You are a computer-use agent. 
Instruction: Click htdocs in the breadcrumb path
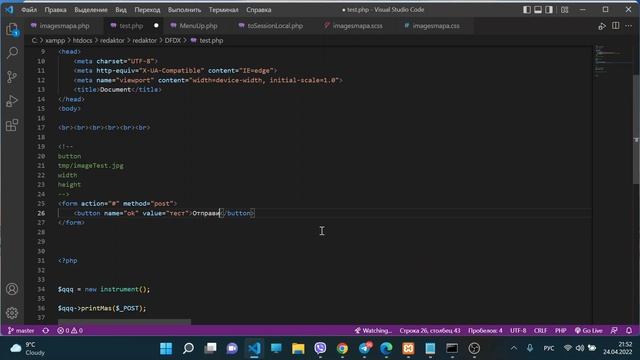click(x=82, y=40)
